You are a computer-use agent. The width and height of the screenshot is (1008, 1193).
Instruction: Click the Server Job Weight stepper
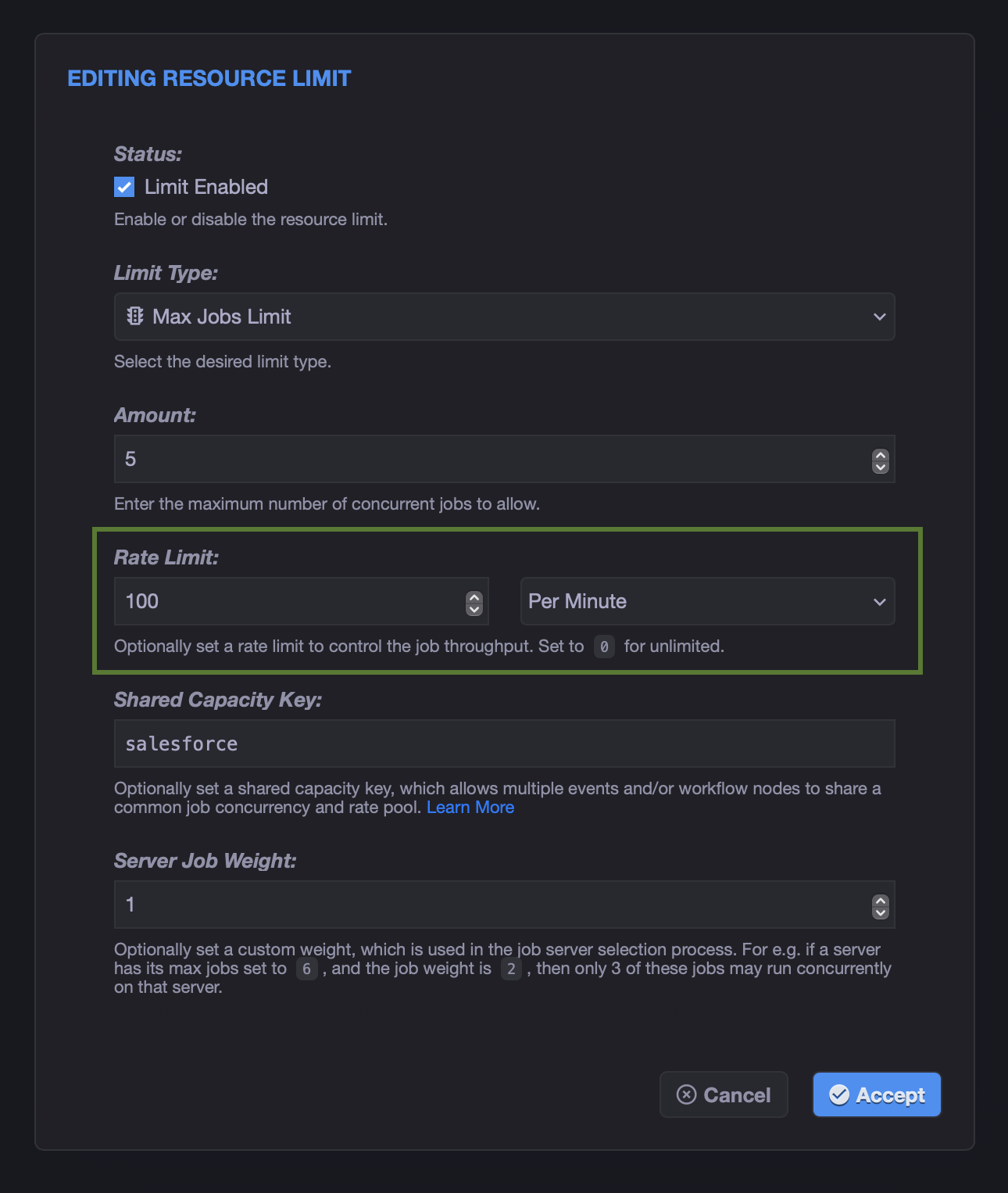(881, 906)
